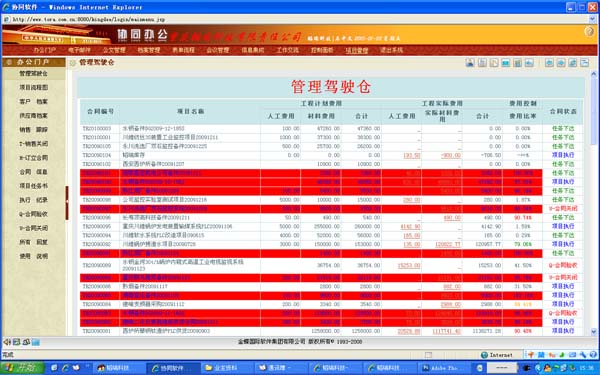
Task: Click the calendar grid toolbar icon
Action: click(517, 63)
